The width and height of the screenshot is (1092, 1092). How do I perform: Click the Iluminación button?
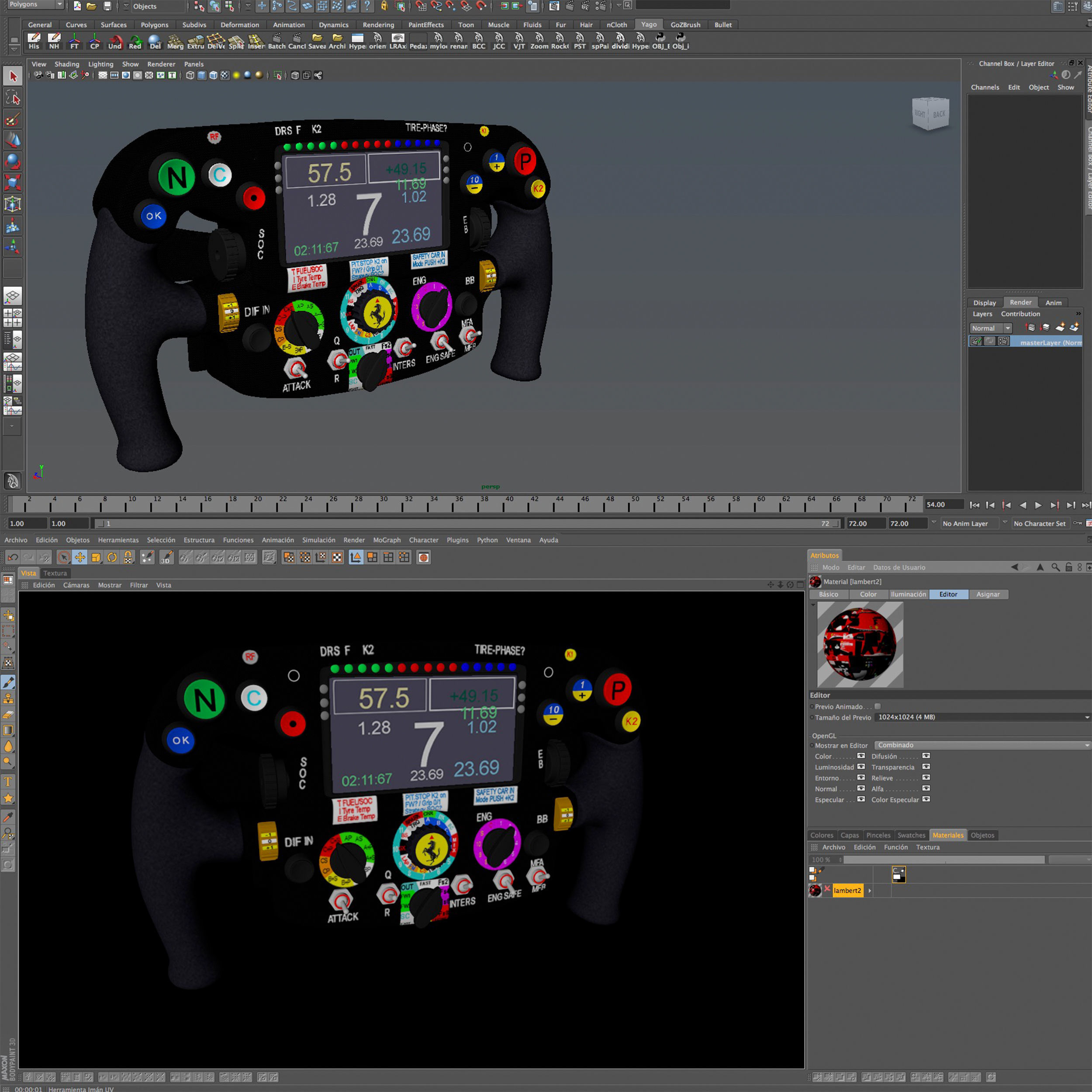tap(908, 594)
